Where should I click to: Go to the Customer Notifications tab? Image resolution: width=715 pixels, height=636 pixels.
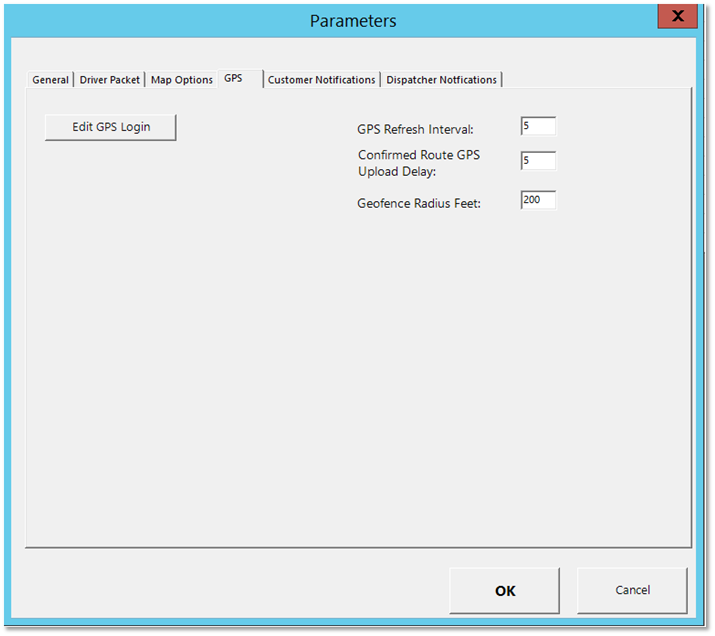[x=321, y=80]
